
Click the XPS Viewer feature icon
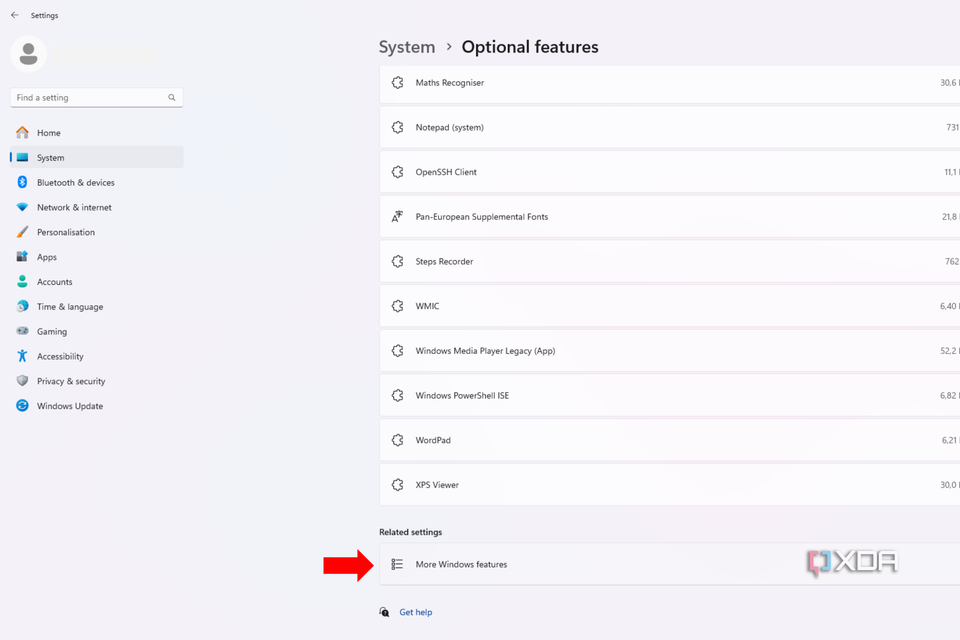coord(397,485)
